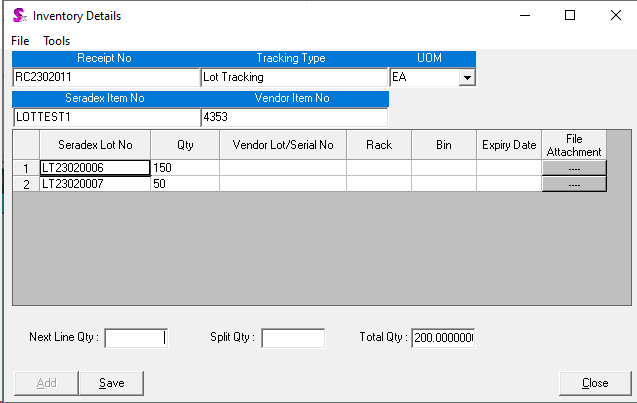Select the Tracking Type field
Viewport: 637px width, 403px height.
pyautogui.click(x=293, y=77)
